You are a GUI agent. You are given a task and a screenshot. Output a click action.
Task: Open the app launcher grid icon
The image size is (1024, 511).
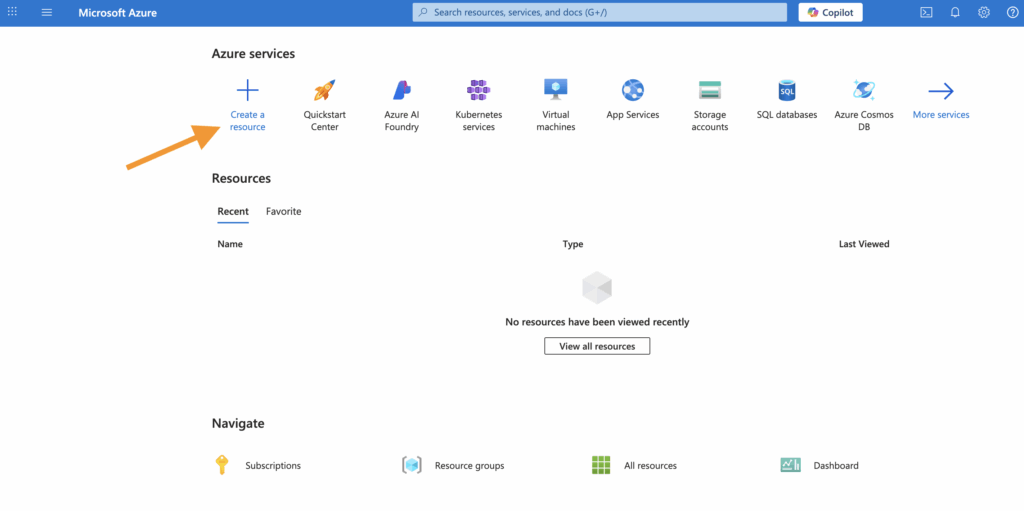click(x=12, y=12)
